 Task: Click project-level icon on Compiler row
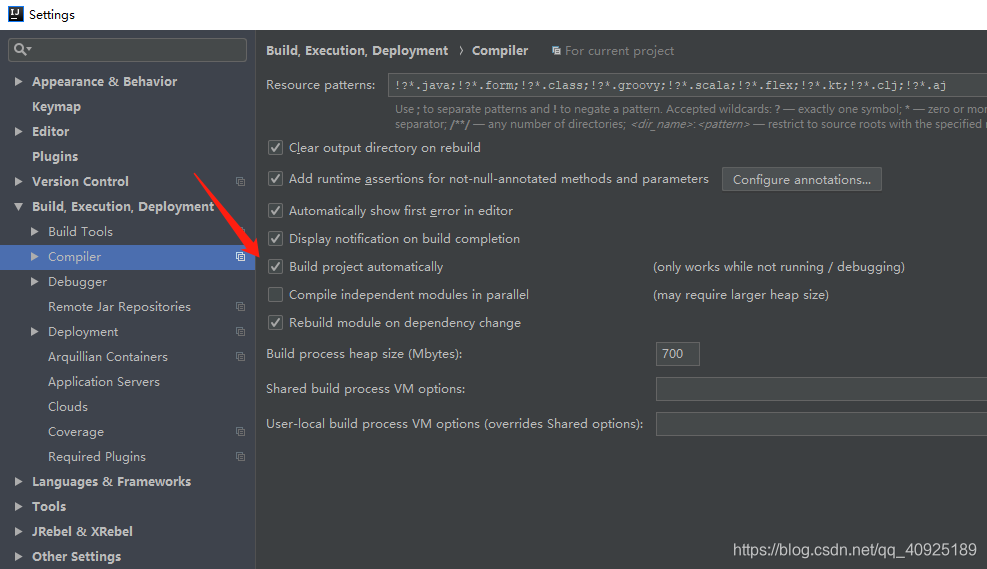point(240,256)
